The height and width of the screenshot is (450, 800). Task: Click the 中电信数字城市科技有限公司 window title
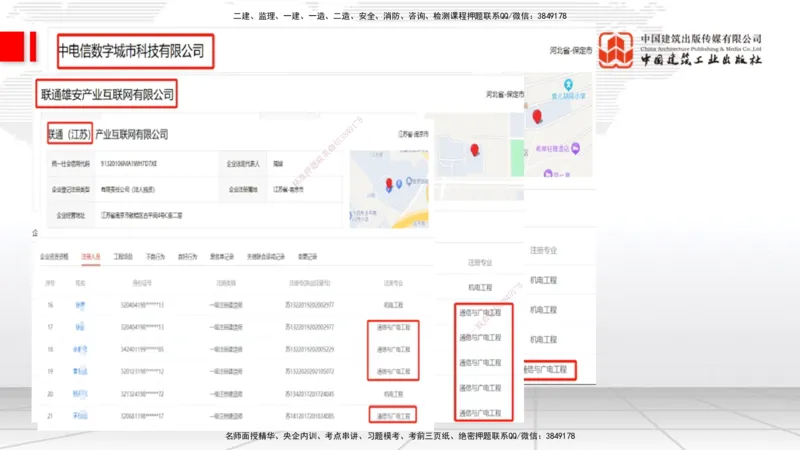point(131,51)
